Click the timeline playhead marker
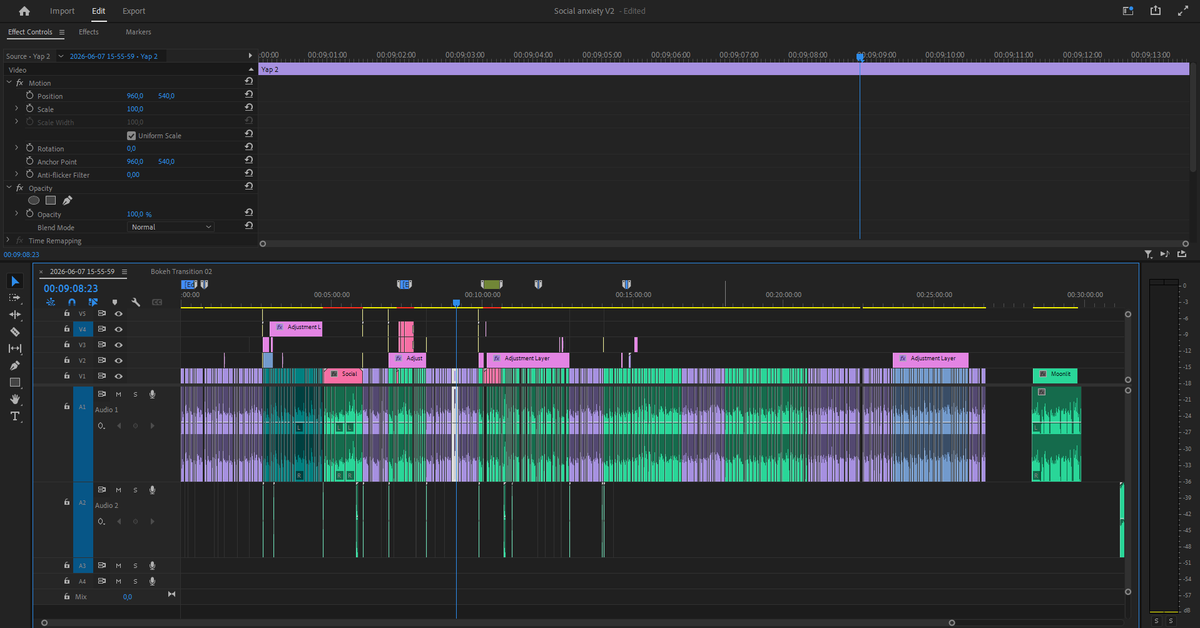The height and width of the screenshot is (628, 1200). 456,303
